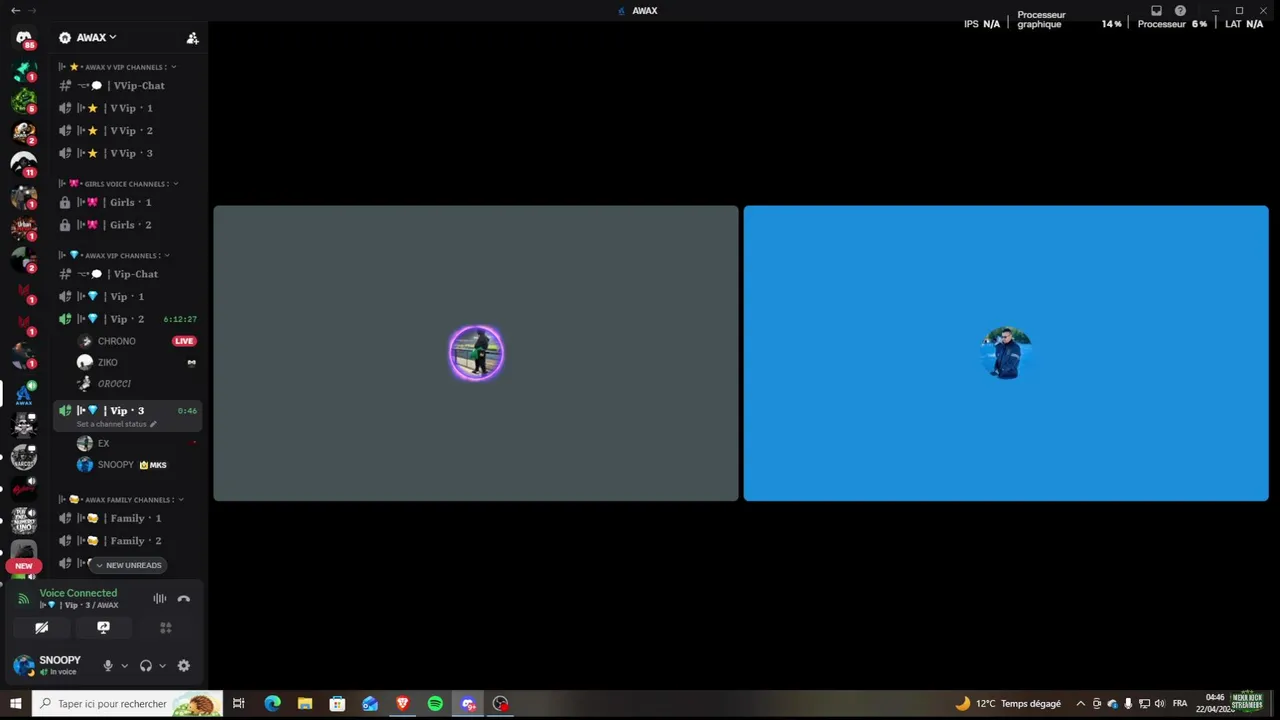
Task: Turn on camera in voice panel
Action: point(41,628)
